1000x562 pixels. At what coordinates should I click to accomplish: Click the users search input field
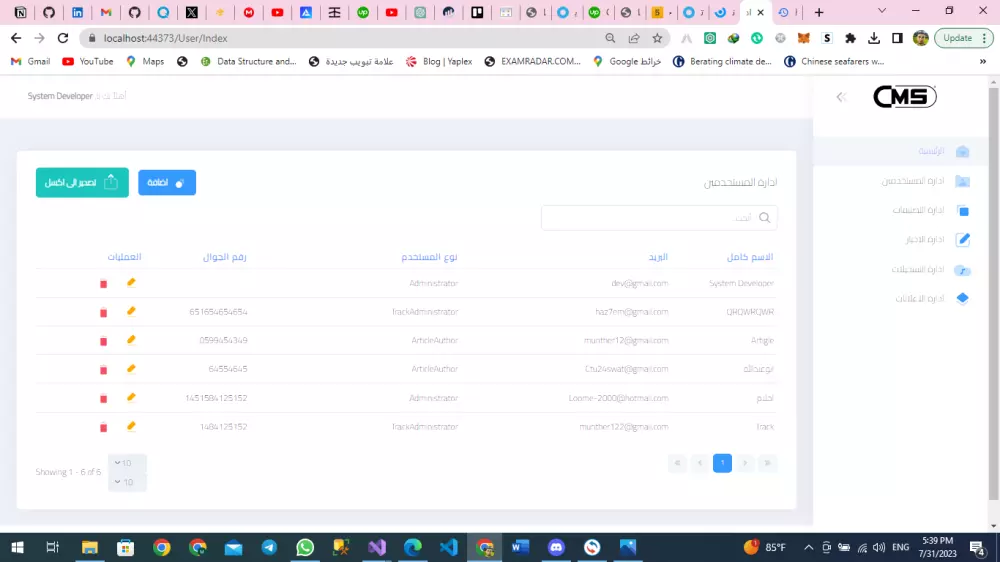pyautogui.click(x=659, y=218)
